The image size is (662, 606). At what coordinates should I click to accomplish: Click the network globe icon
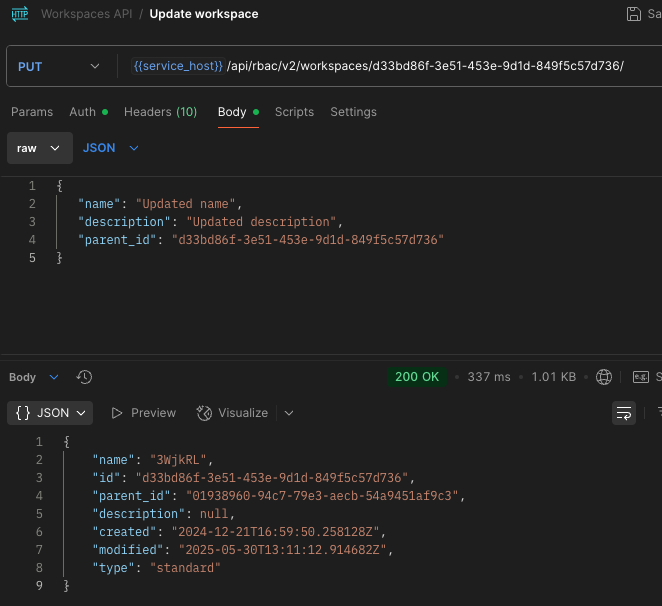point(603,377)
